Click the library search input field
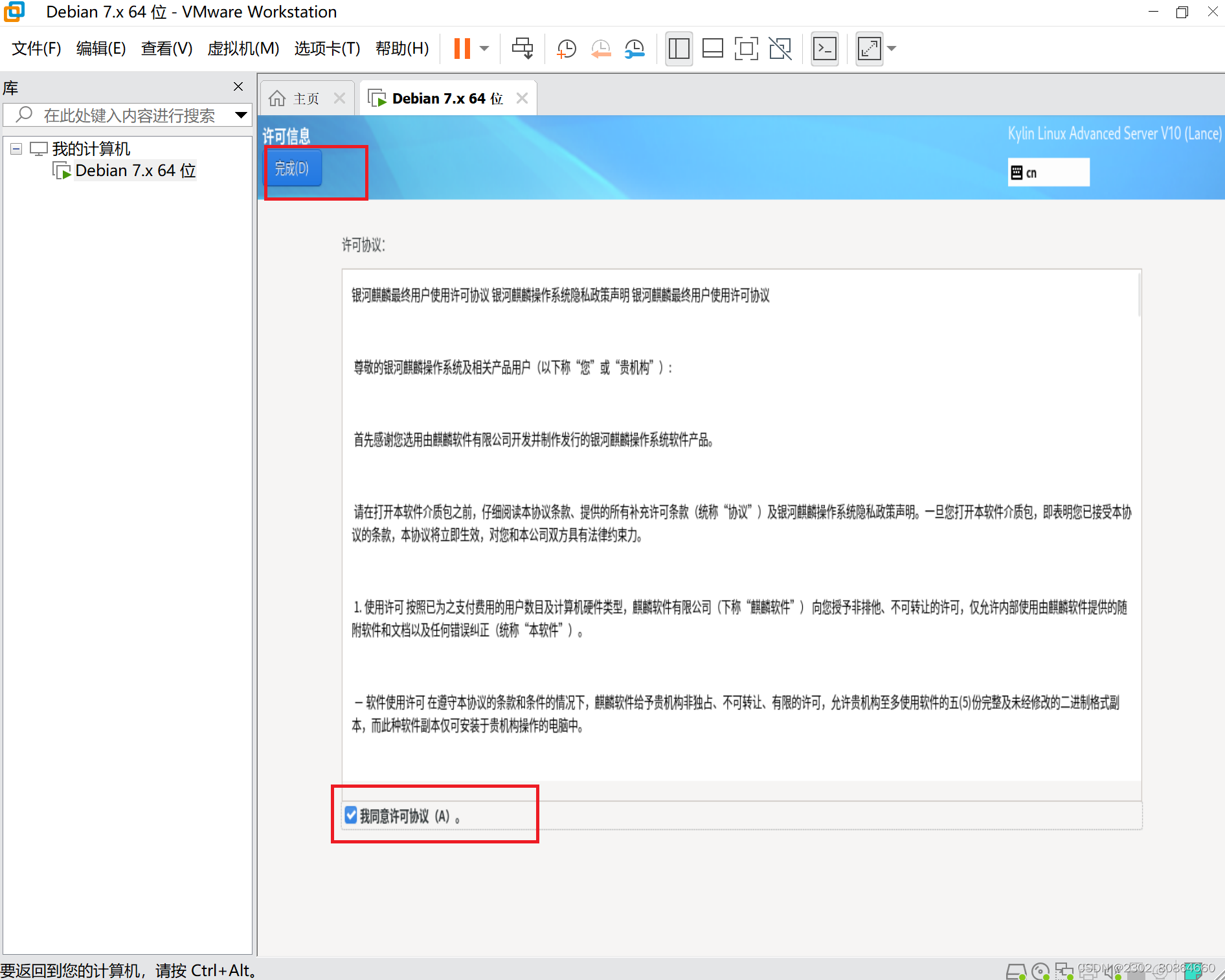Viewport: 1225px width, 980px height. (128, 115)
